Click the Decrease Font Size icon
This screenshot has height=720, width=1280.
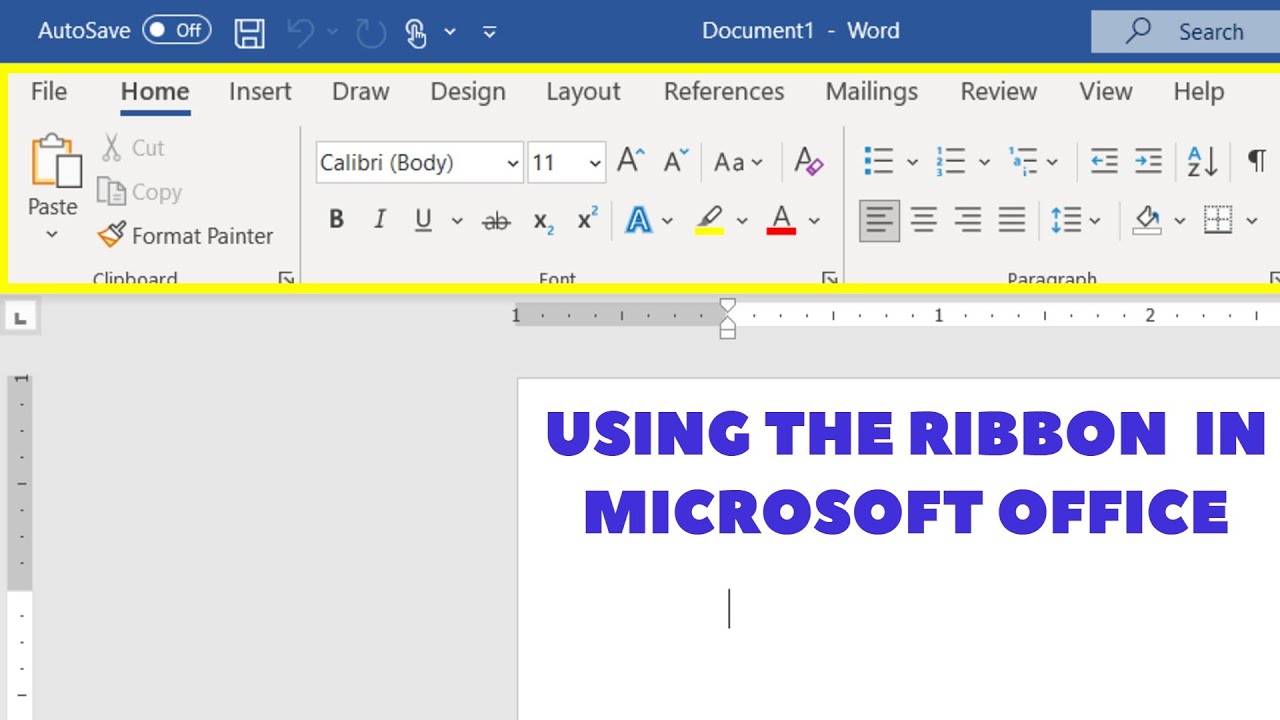(x=677, y=160)
